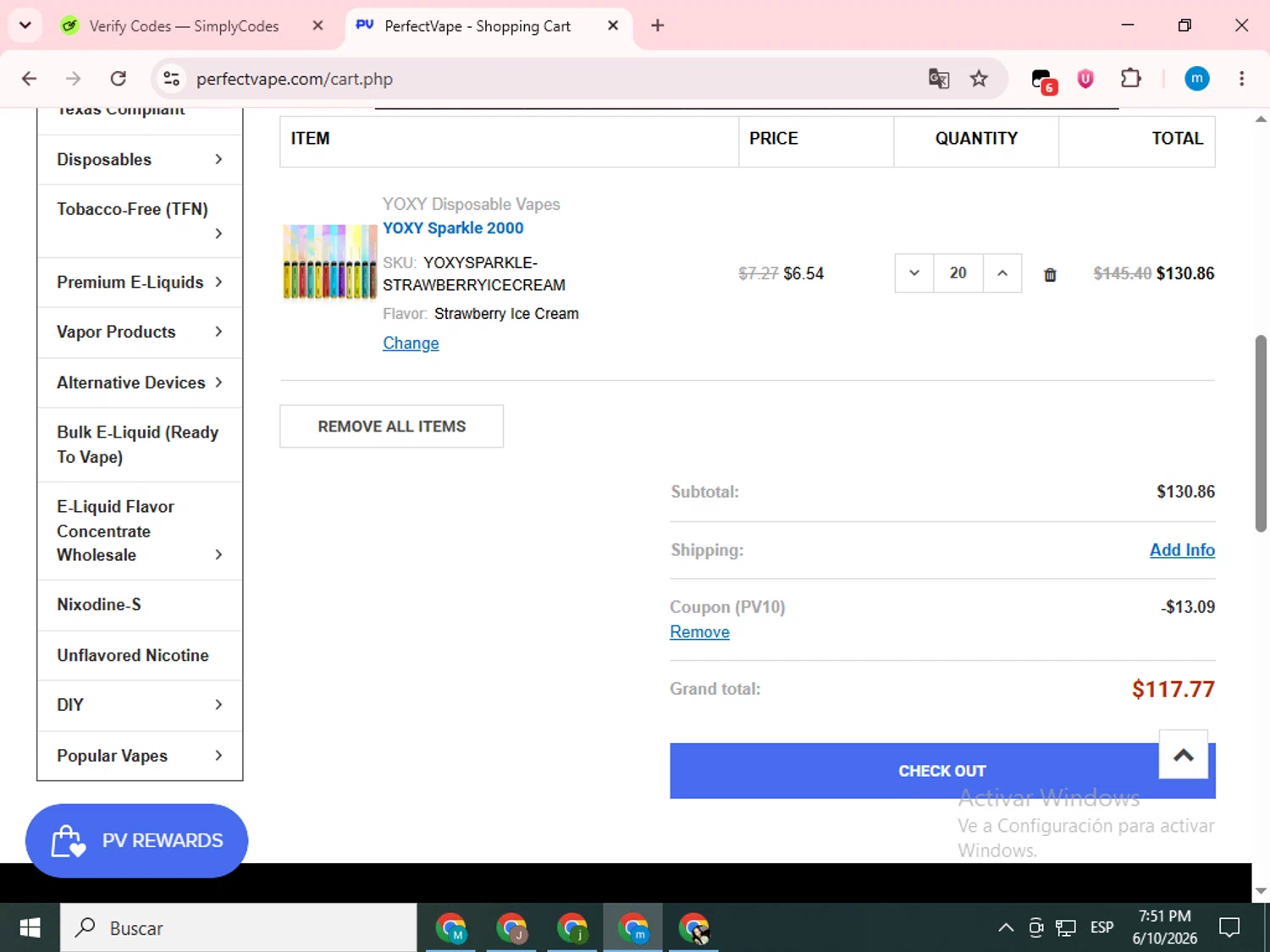This screenshot has width=1270, height=952.
Task: Click the Google Translate icon in address bar
Action: (938, 79)
